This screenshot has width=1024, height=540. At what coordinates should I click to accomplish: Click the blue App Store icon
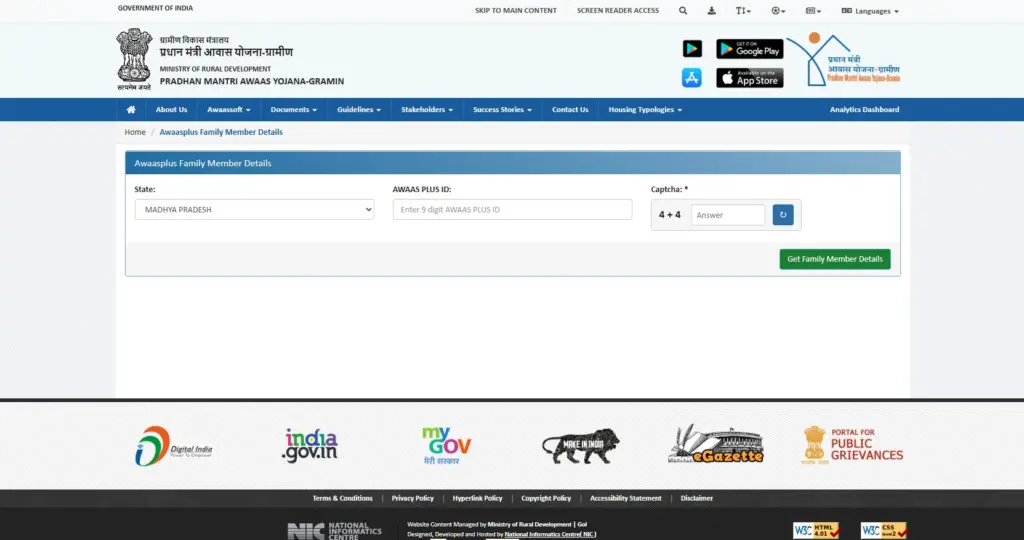click(692, 78)
